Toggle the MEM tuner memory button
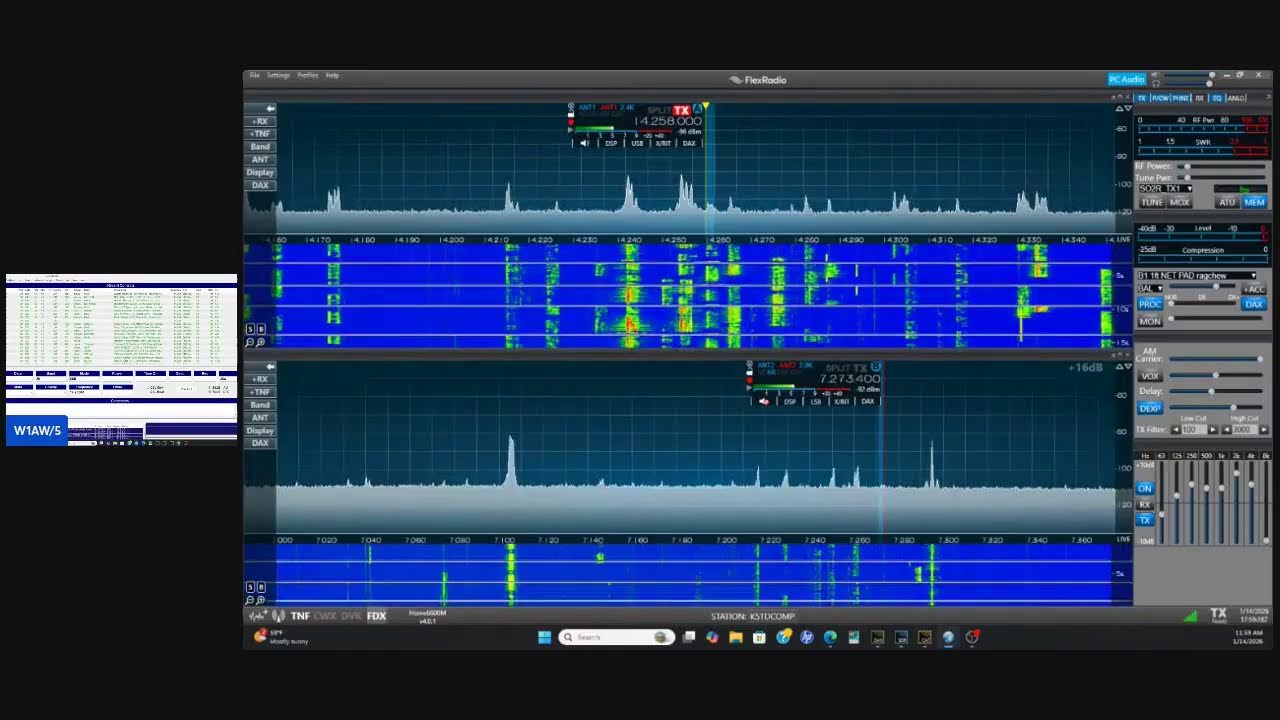This screenshot has width=1280, height=720. tap(1254, 202)
